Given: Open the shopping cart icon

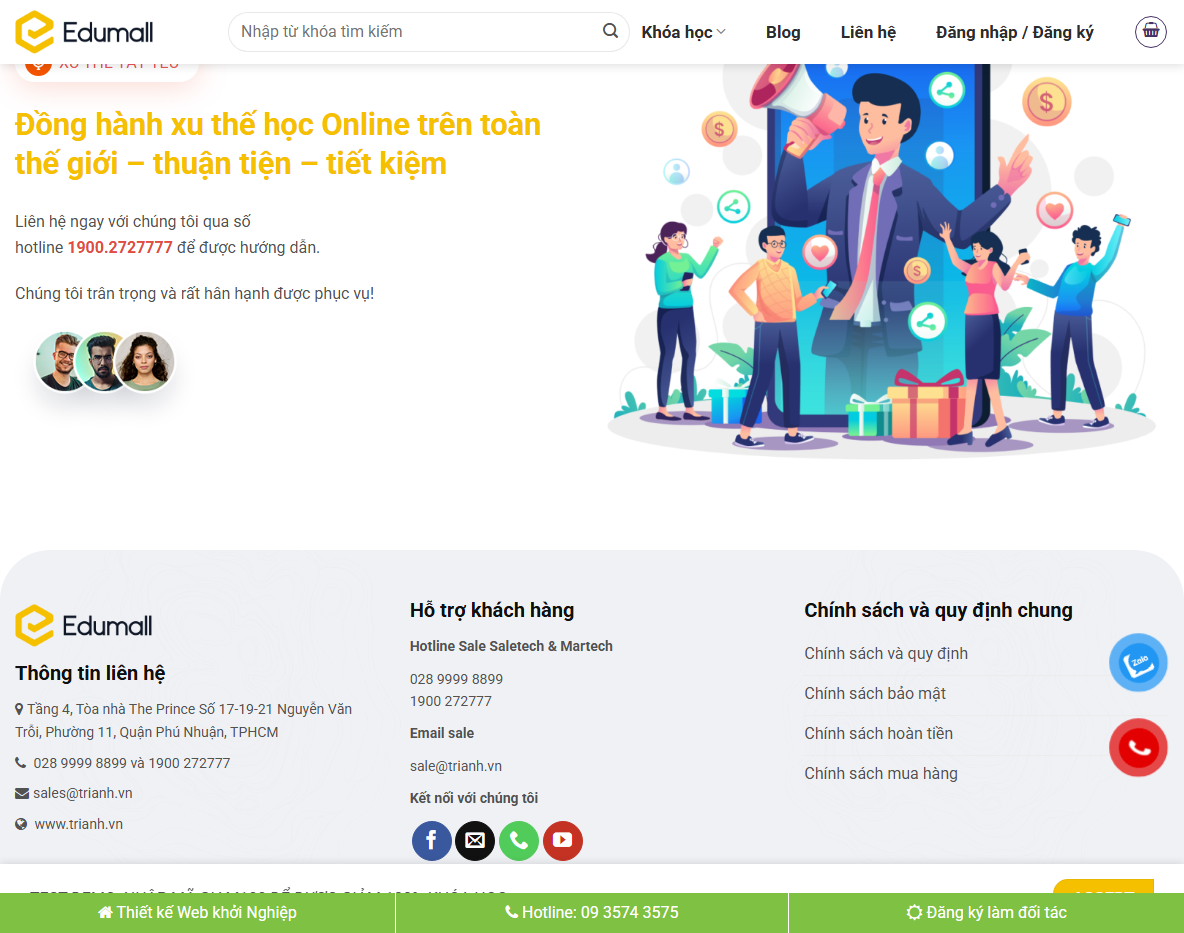Looking at the screenshot, I should coord(1150,31).
